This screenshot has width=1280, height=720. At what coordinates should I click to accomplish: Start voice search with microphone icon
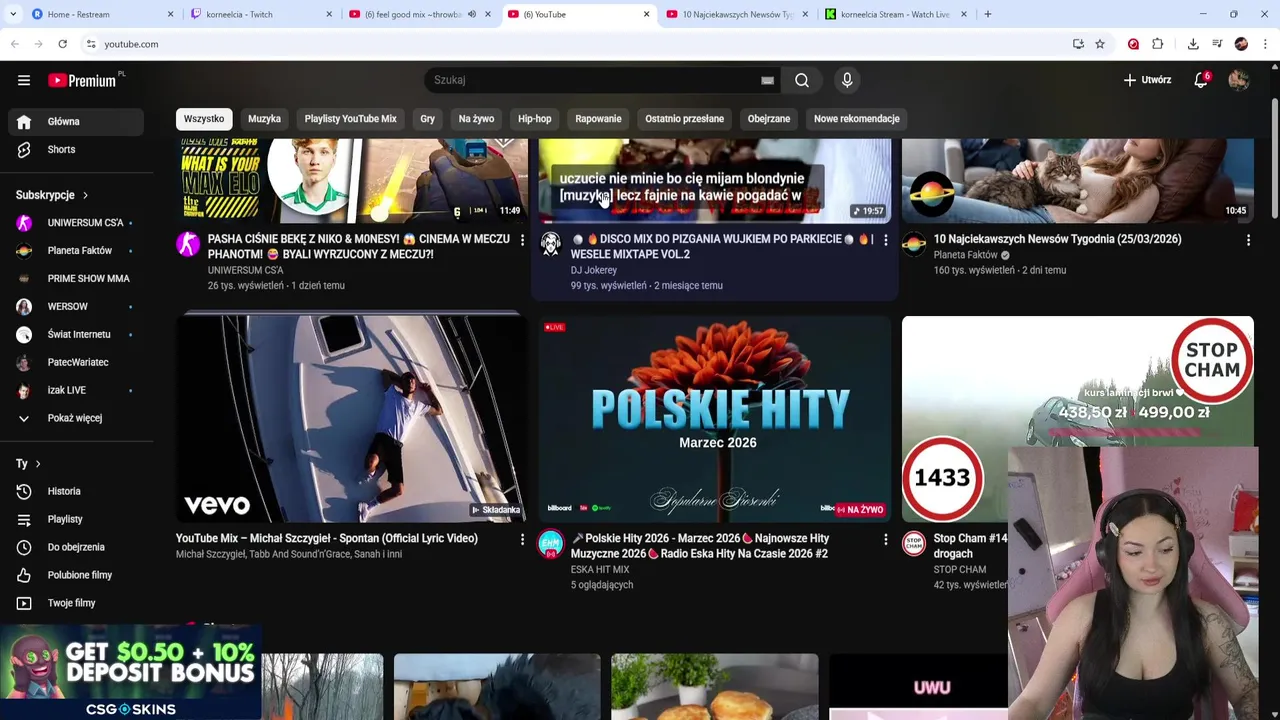point(847,80)
